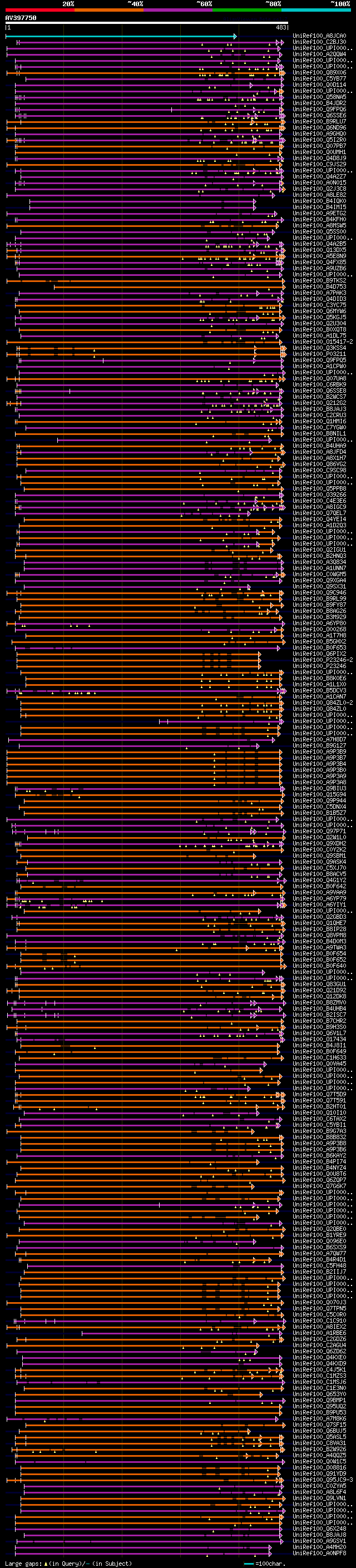Click hit label UniRef100_Q13DX5

click(x=319, y=250)
